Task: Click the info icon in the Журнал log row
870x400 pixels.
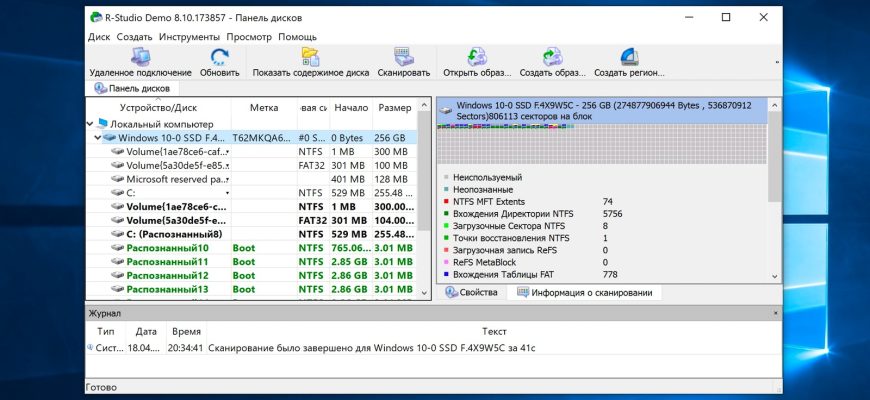Action: pyautogui.click(x=90, y=348)
